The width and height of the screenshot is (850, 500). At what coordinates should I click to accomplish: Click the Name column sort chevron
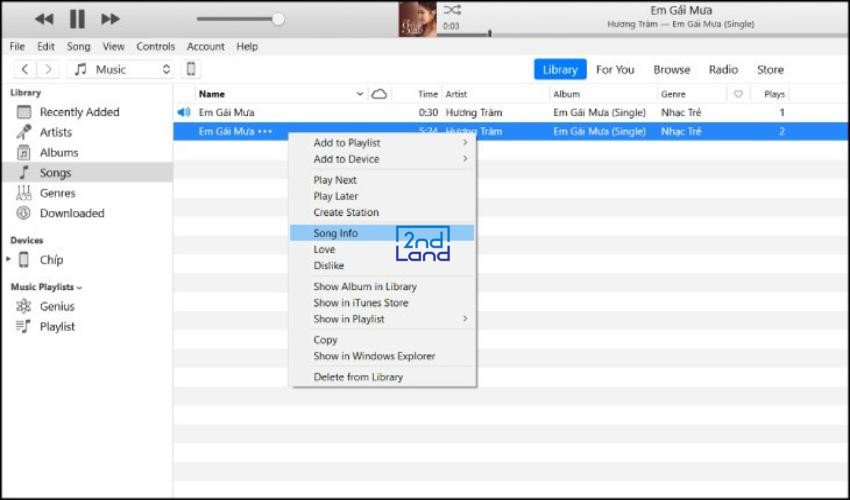click(x=359, y=94)
